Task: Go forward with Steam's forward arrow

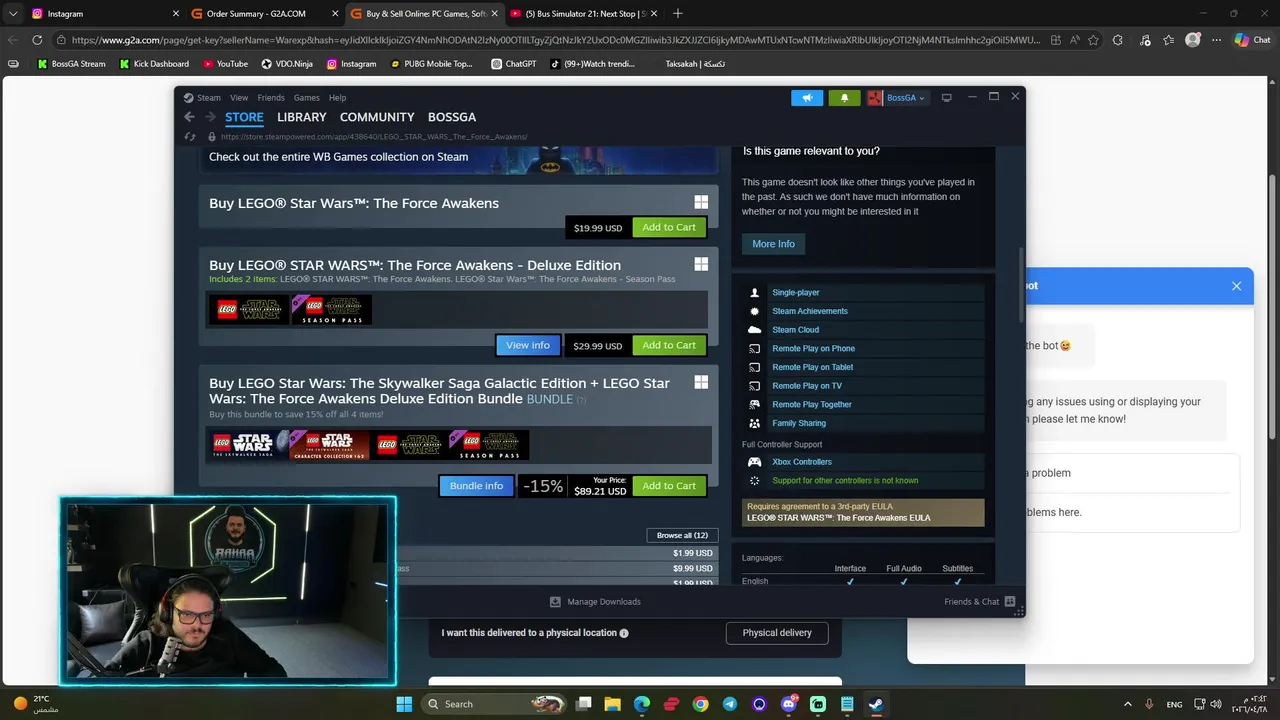Action: click(210, 117)
